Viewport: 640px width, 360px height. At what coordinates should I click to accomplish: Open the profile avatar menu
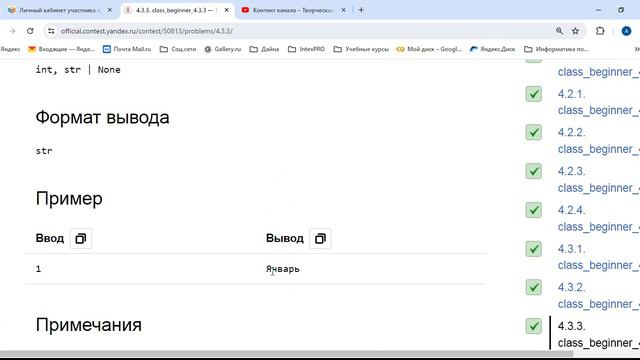(x=626, y=31)
